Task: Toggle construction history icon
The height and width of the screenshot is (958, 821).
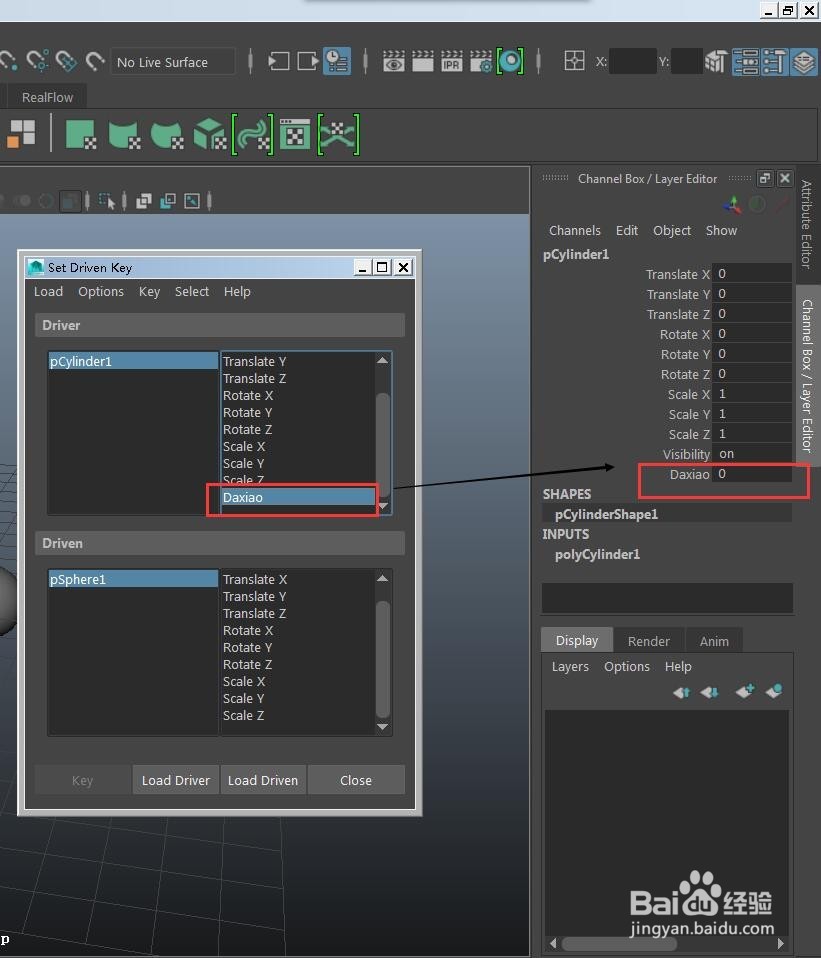Action: pyautogui.click(x=337, y=61)
